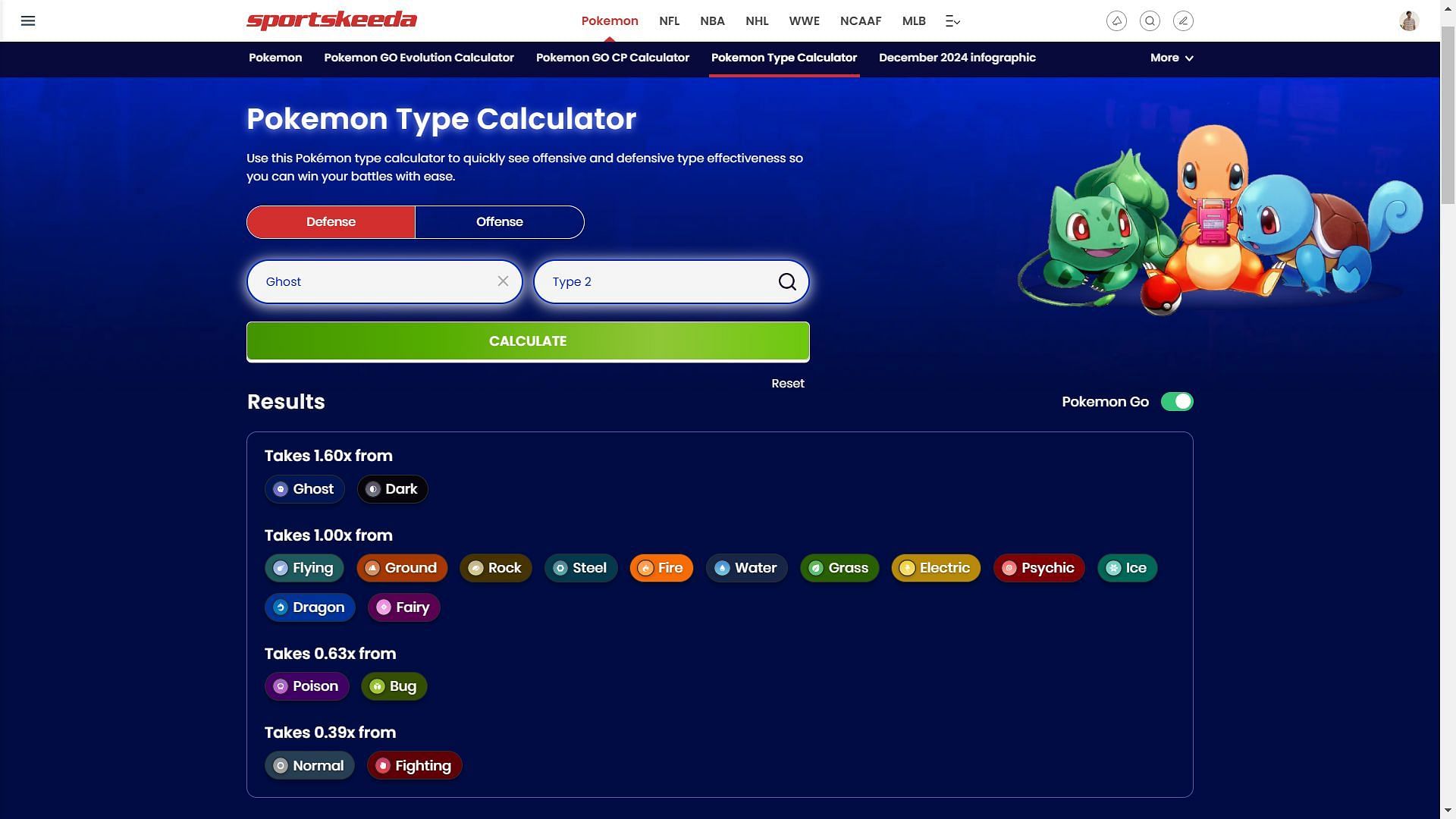
Task: Click the Type 2 search input field
Action: pyautogui.click(x=670, y=281)
